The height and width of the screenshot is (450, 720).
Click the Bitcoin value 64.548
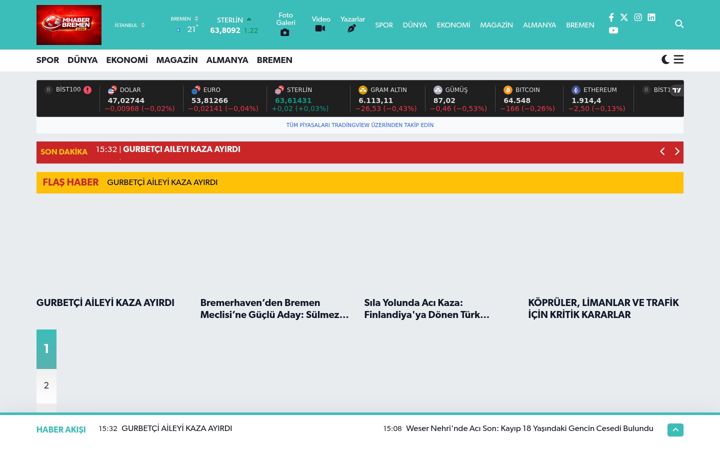tap(517, 100)
